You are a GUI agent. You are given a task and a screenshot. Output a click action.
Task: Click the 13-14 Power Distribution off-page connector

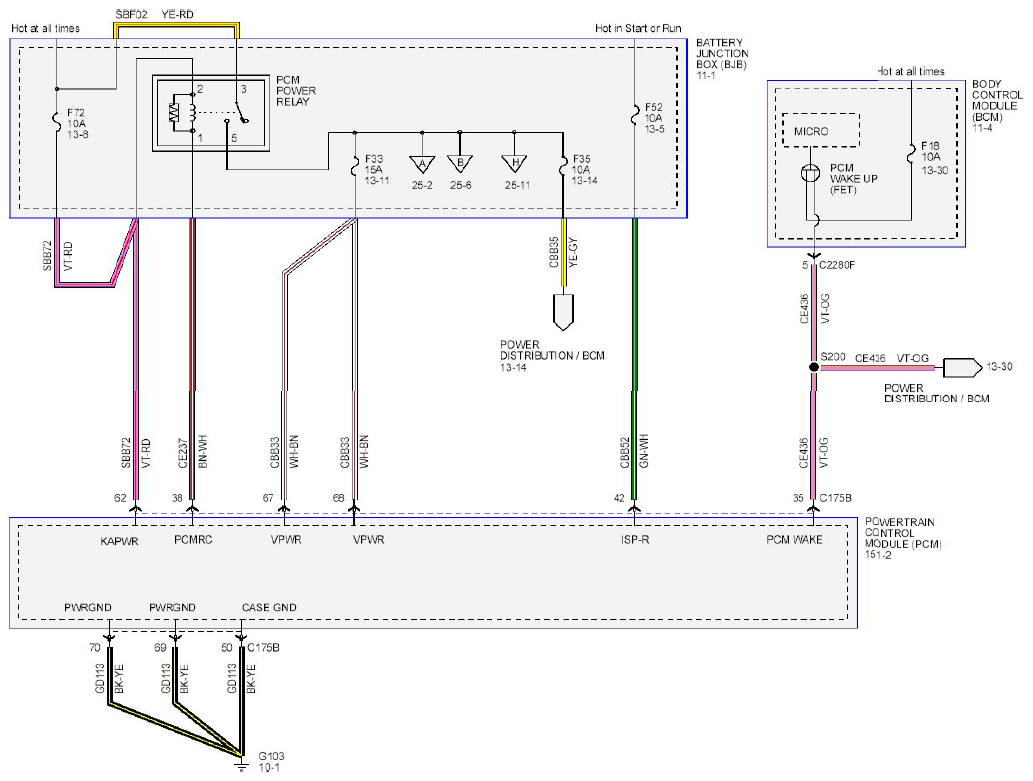click(563, 312)
